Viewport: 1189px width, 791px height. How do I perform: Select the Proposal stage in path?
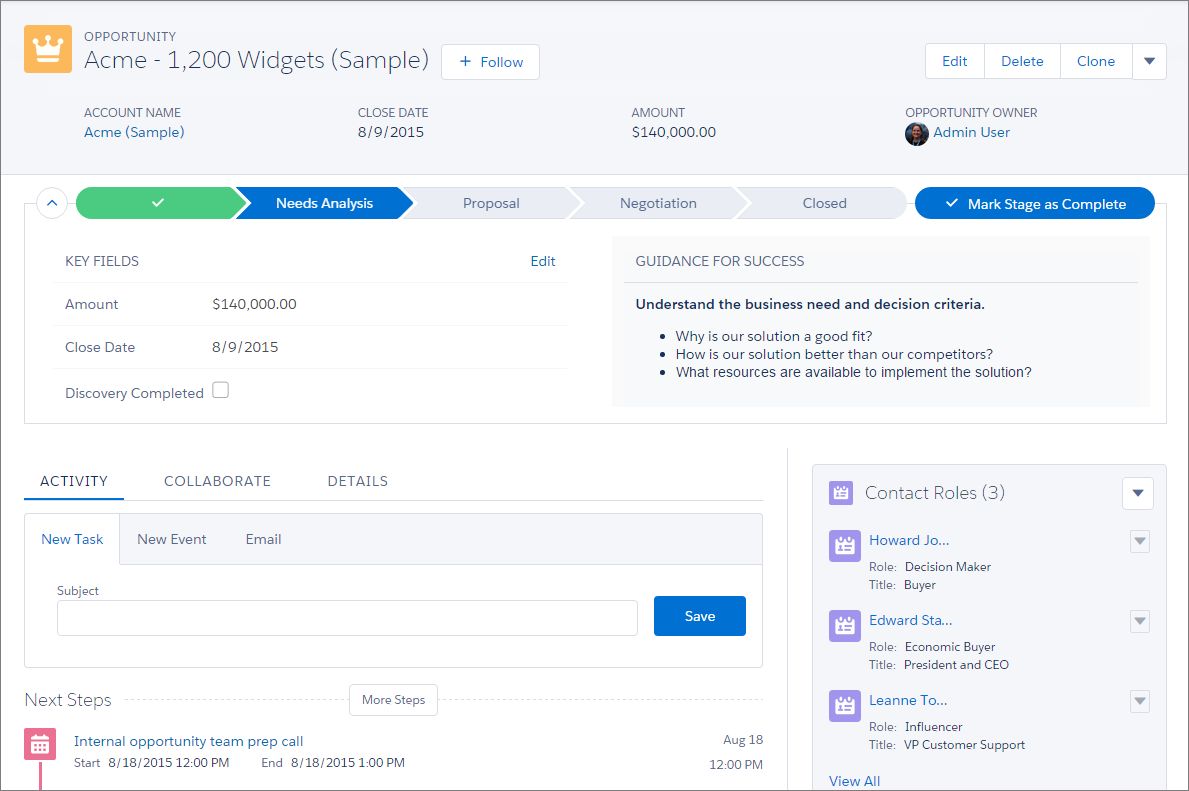click(x=491, y=203)
